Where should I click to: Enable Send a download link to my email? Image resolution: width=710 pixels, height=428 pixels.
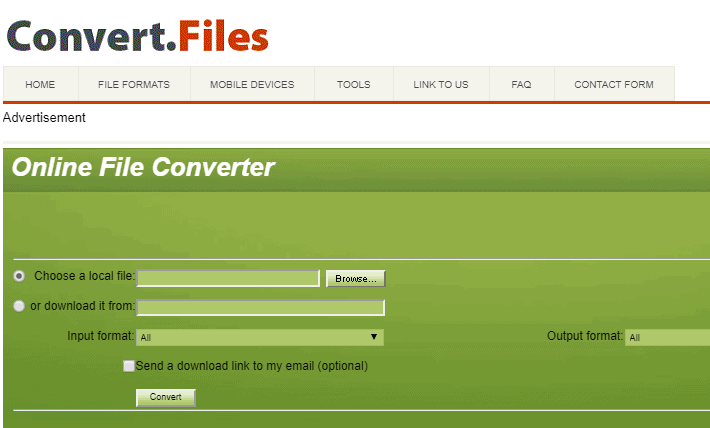(129, 366)
